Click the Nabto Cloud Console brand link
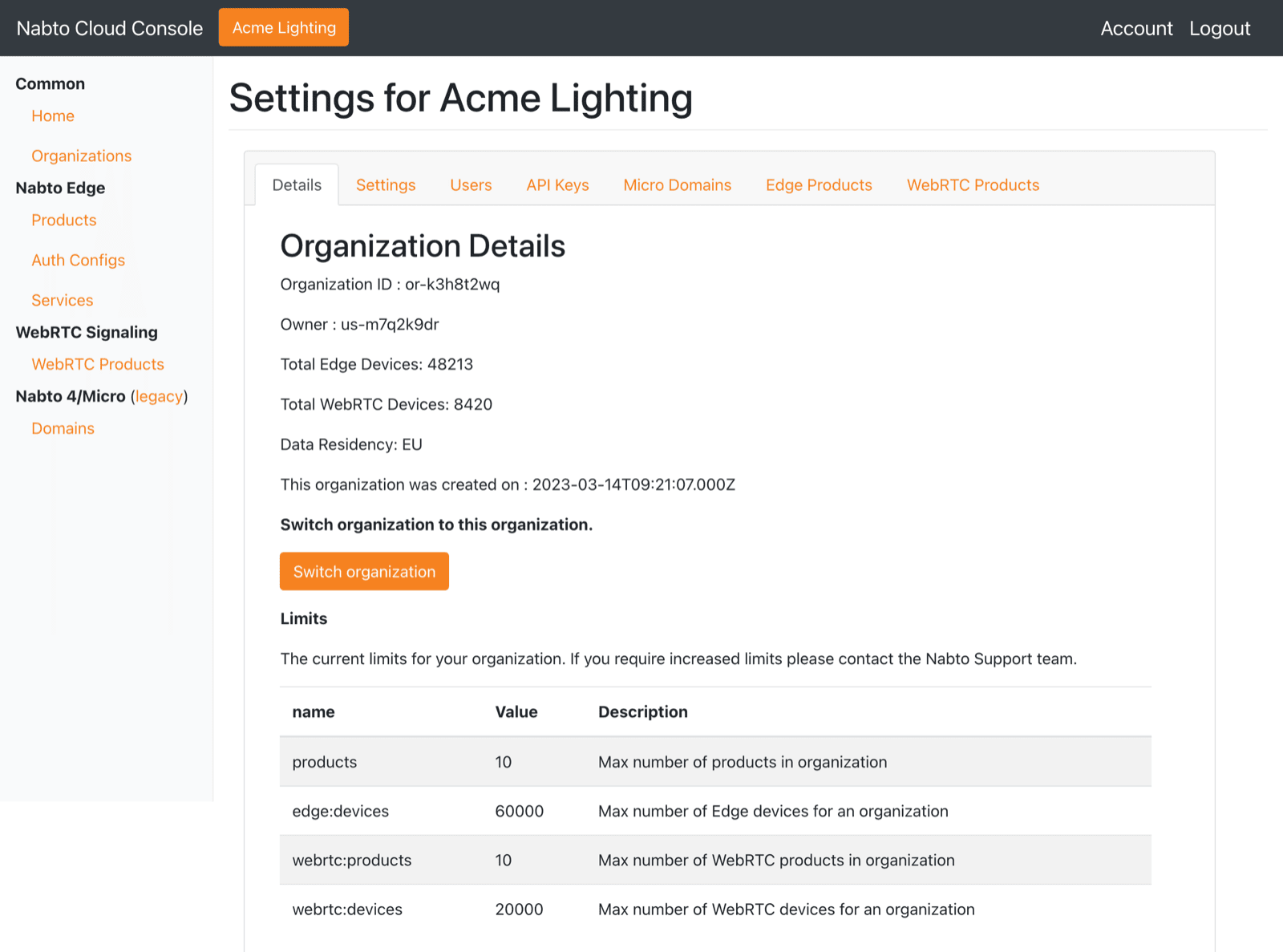Viewport: 1283px width, 952px height. (x=110, y=28)
